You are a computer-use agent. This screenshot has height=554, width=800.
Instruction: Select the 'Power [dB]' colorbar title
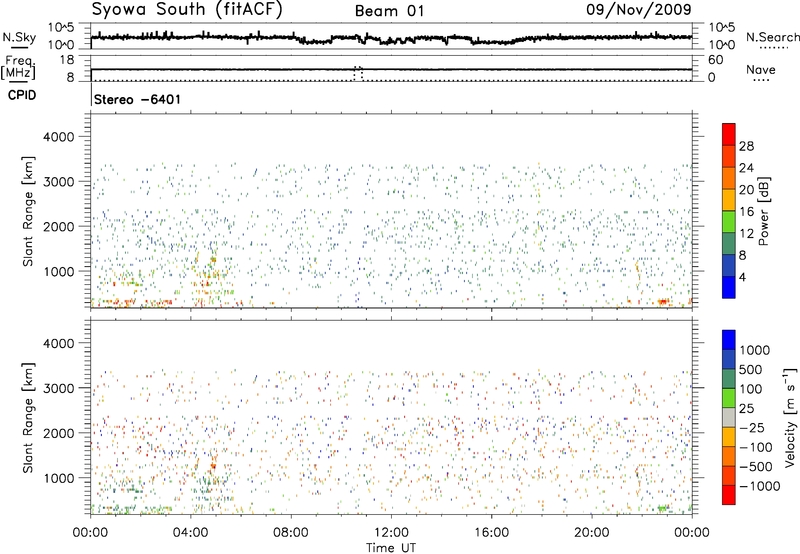[763, 211]
